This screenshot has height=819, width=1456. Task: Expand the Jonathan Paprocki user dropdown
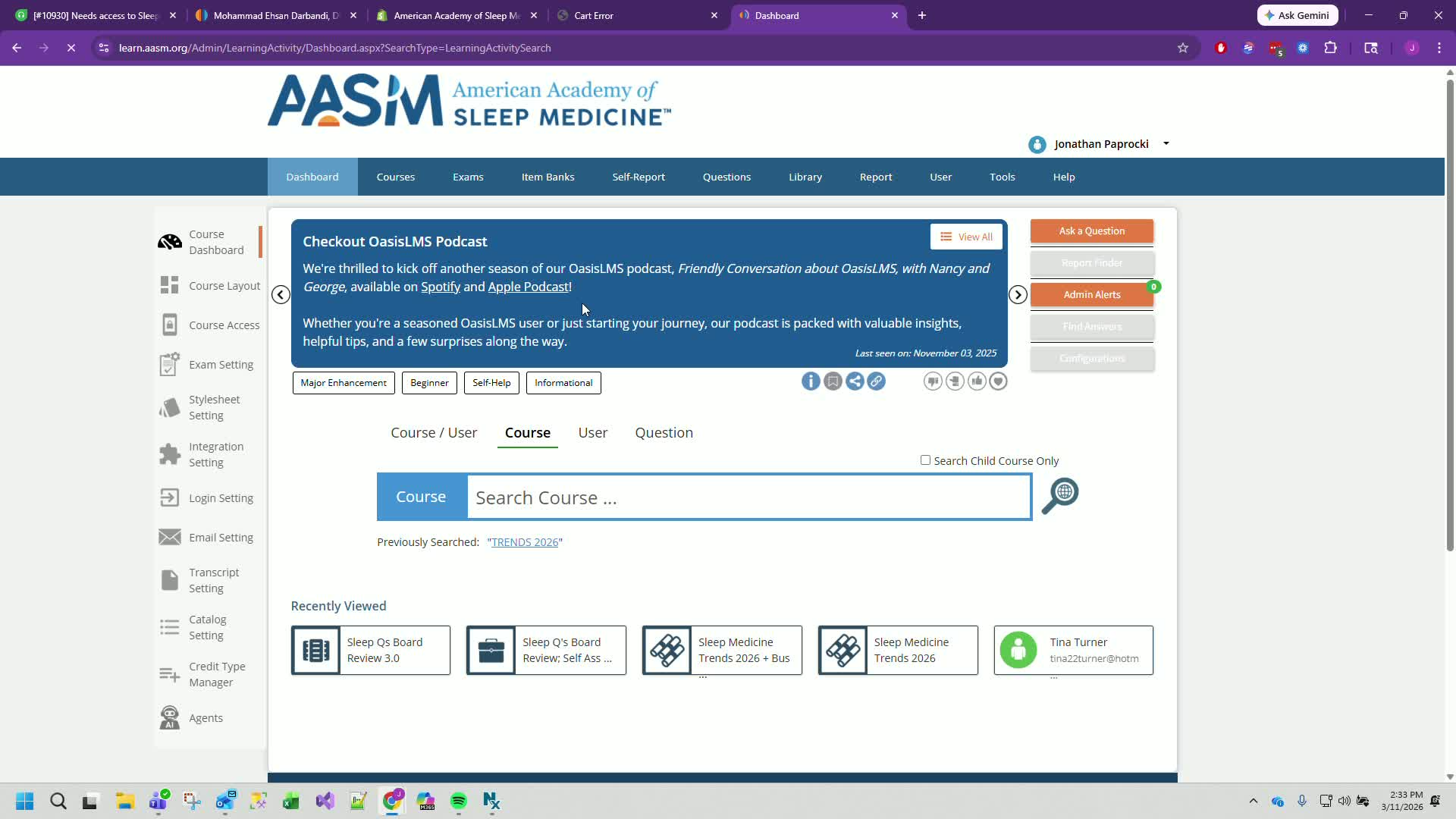(1166, 144)
